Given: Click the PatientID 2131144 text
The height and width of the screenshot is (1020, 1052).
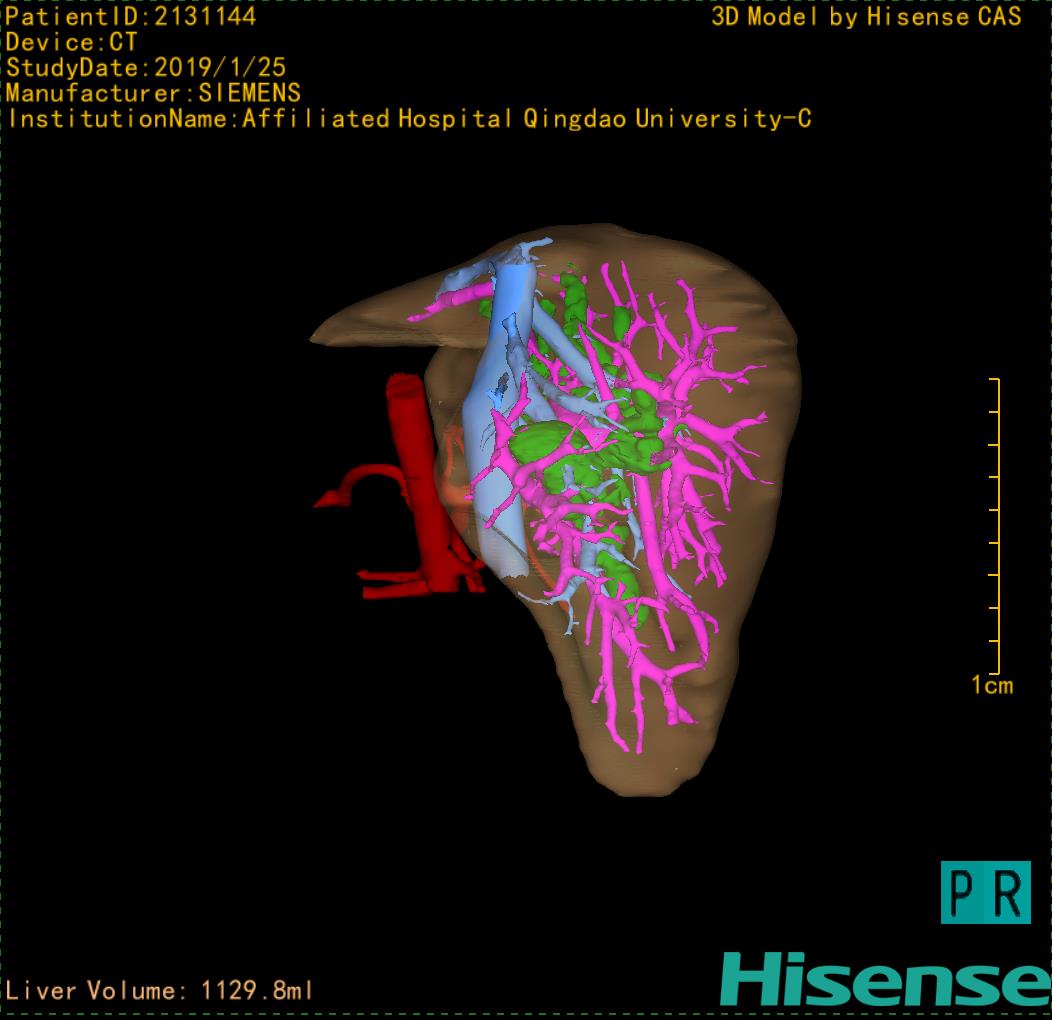Looking at the screenshot, I should pyautogui.click(x=131, y=16).
